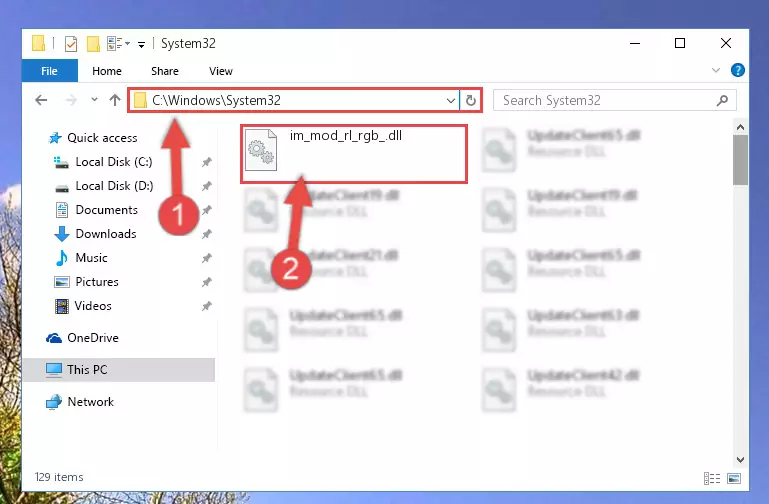Image resolution: width=769 pixels, height=504 pixels.
Task: Open Local Disk (D:) in sidebar
Action: pos(103,186)
